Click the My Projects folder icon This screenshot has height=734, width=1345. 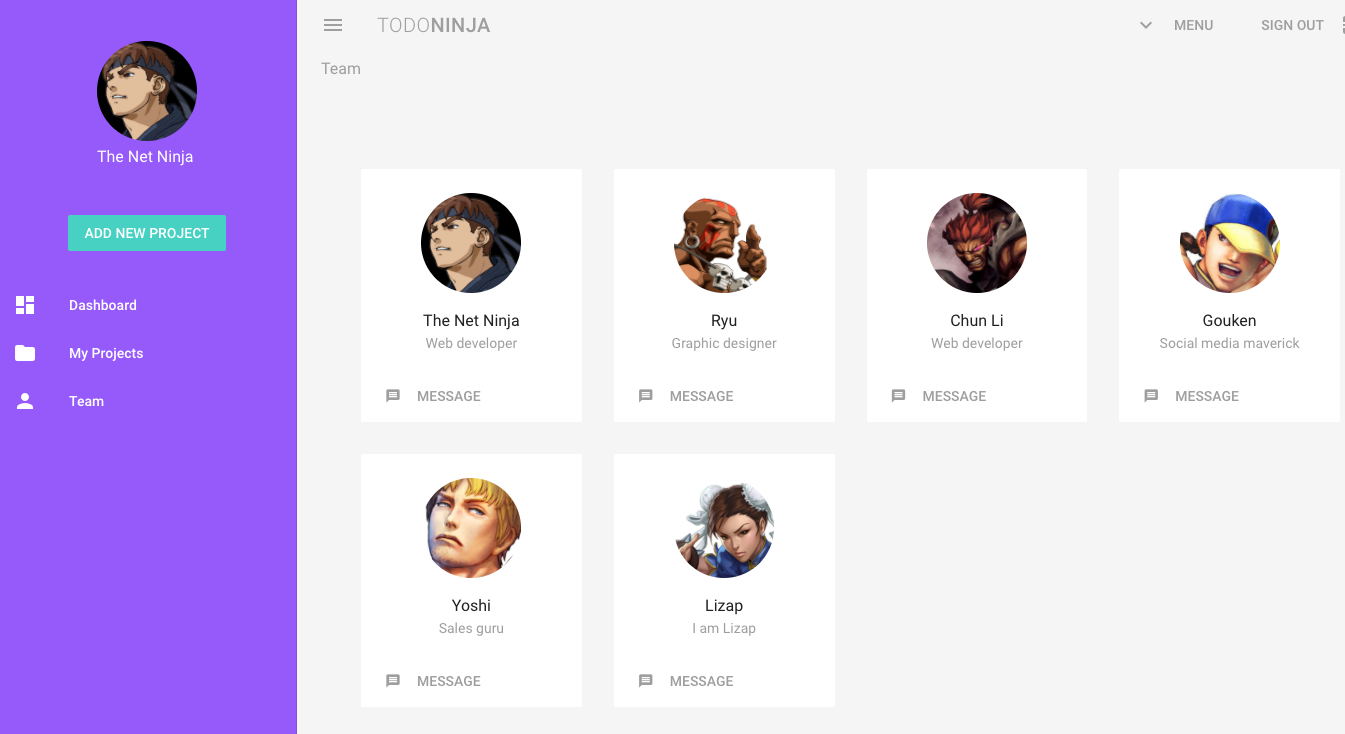(25, 353)
